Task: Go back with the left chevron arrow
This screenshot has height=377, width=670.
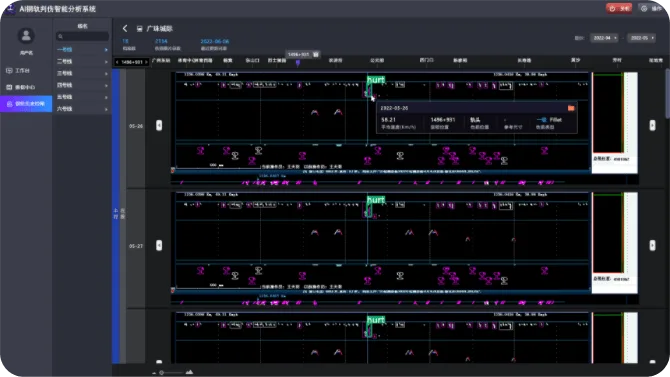Action: tap(125, 29)
